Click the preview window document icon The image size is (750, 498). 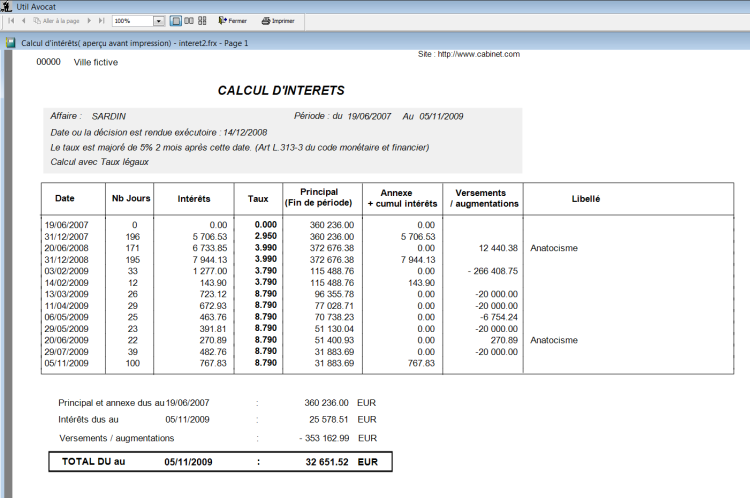click(11, 43)
